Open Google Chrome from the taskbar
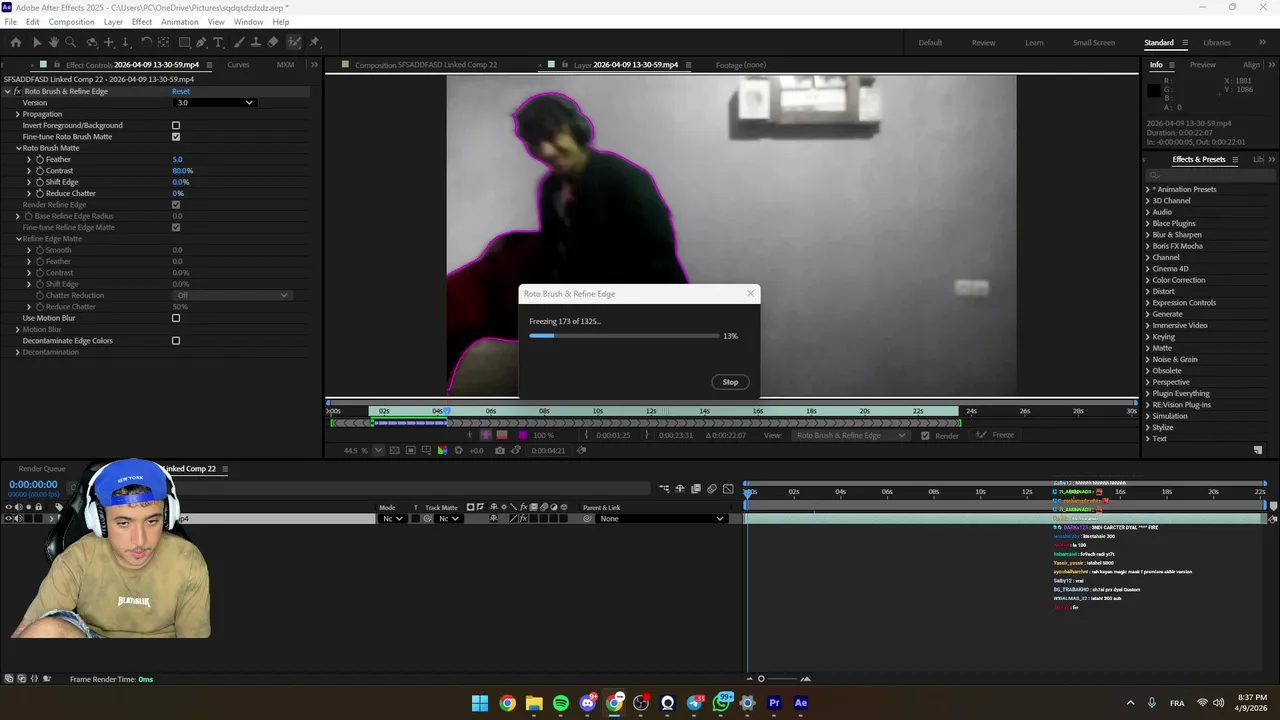1280x720 pixels. pos(507,703)
